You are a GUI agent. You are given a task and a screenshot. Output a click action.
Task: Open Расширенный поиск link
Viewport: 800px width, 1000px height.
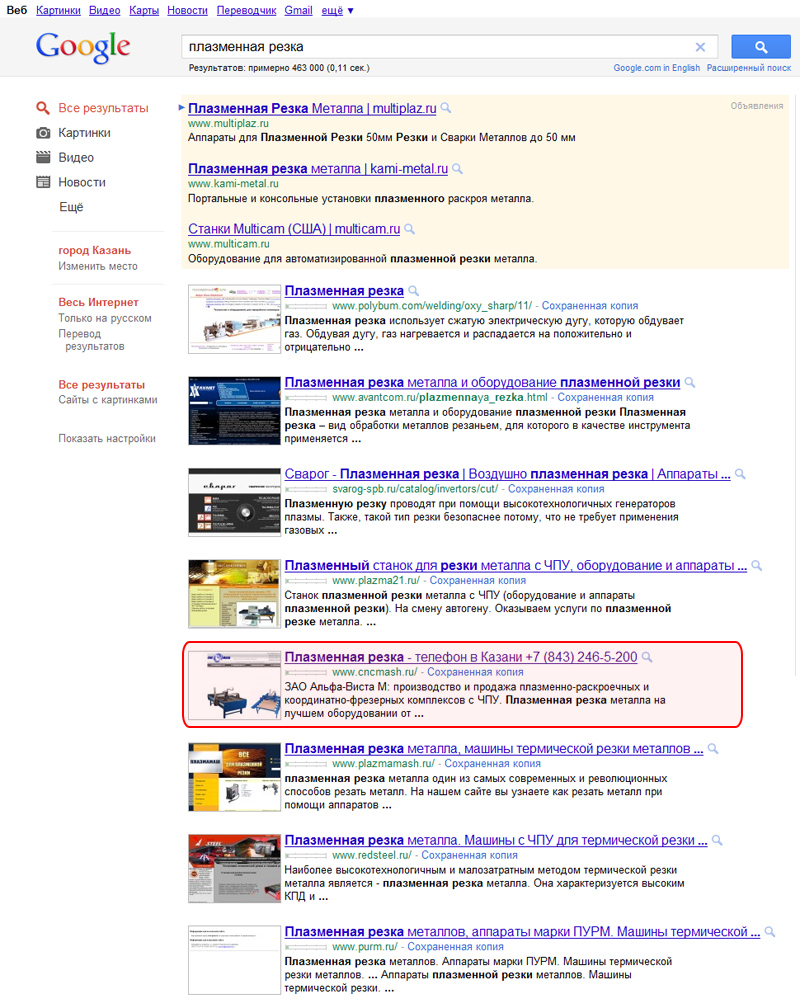pos(748,68)
